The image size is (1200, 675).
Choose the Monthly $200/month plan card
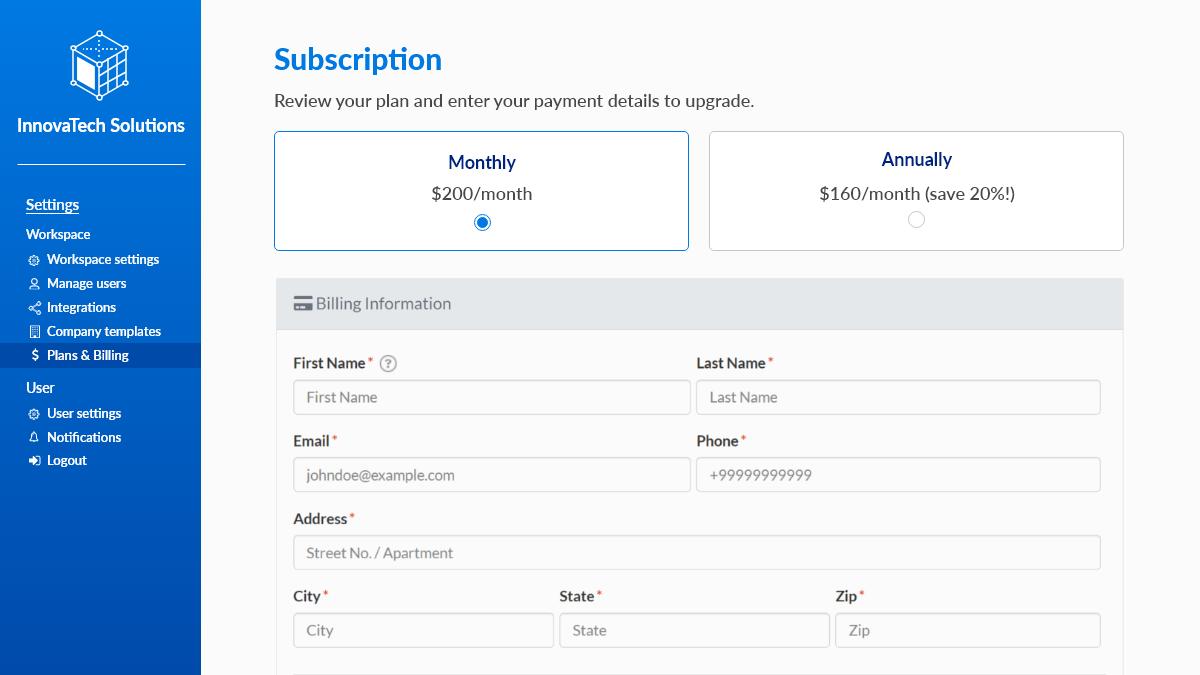pos(481,190)
